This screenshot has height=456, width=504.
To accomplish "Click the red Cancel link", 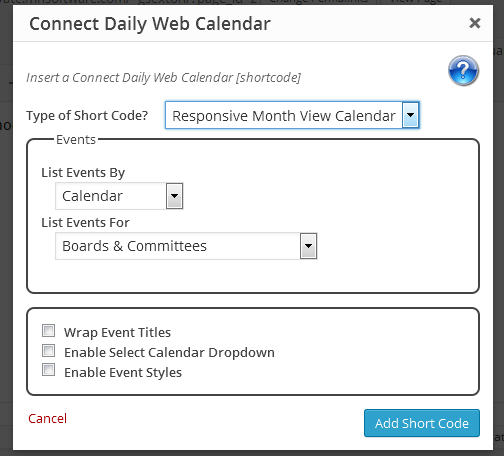I will tap(47, 419).
